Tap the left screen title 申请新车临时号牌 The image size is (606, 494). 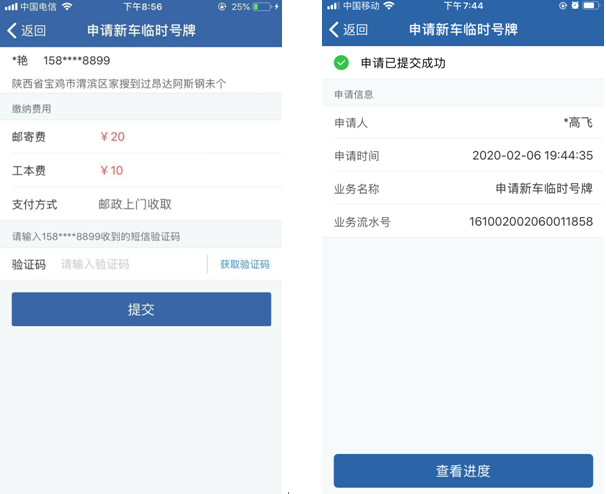coord(141,30)
